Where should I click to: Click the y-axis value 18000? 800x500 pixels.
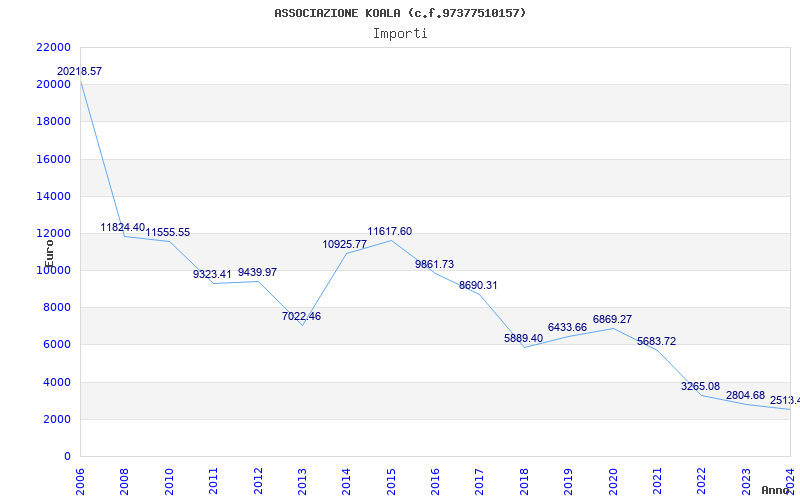[54, 122]
